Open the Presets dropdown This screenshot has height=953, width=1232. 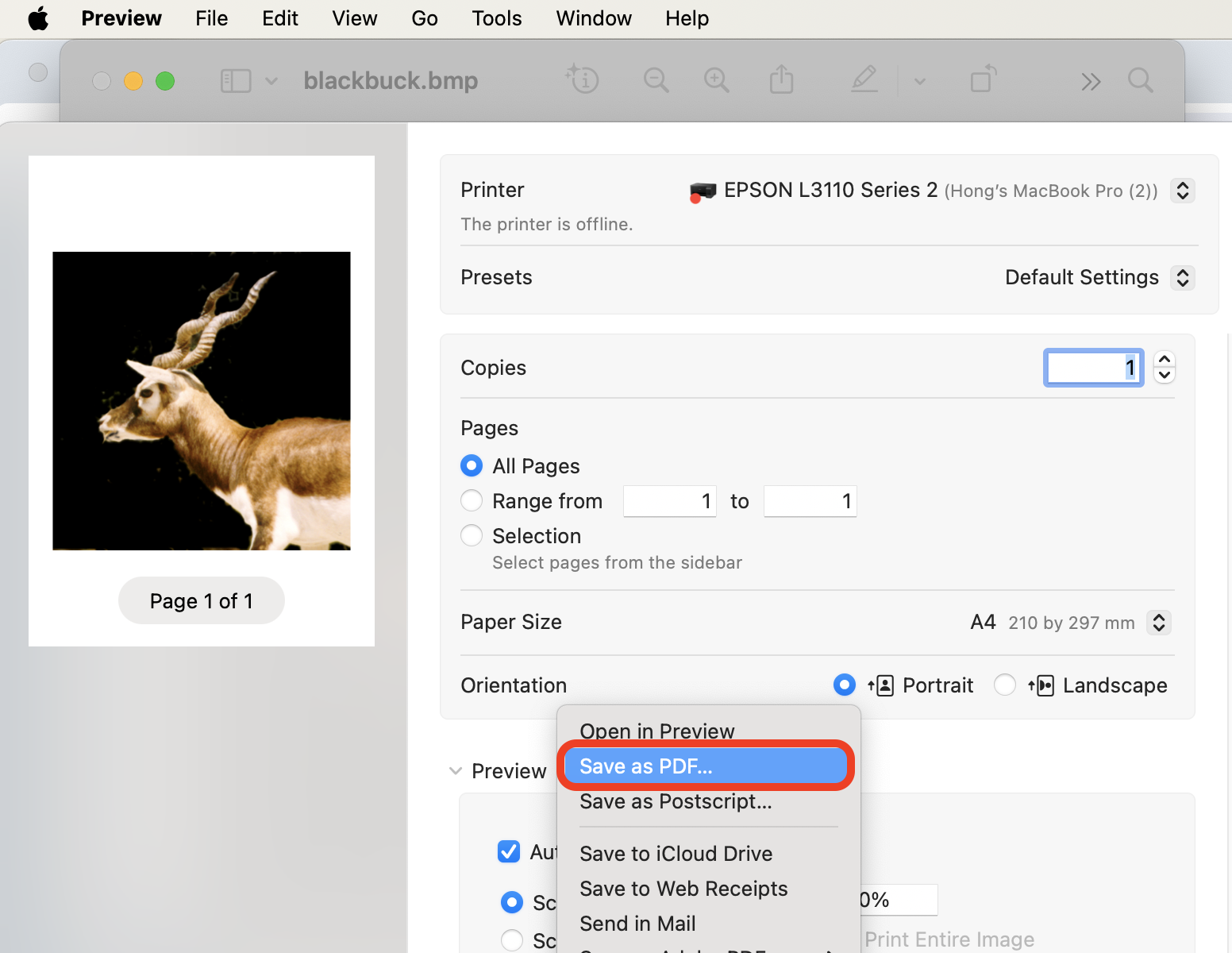[1182, 277]
